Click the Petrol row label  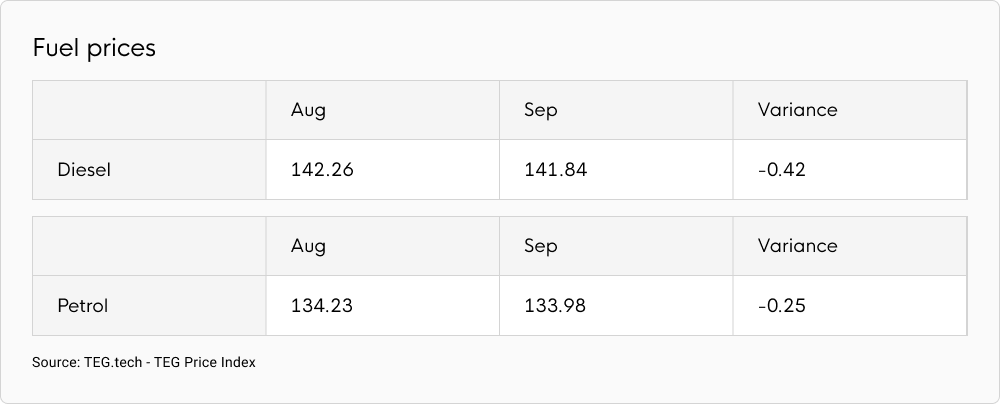(x=83, y=306)
